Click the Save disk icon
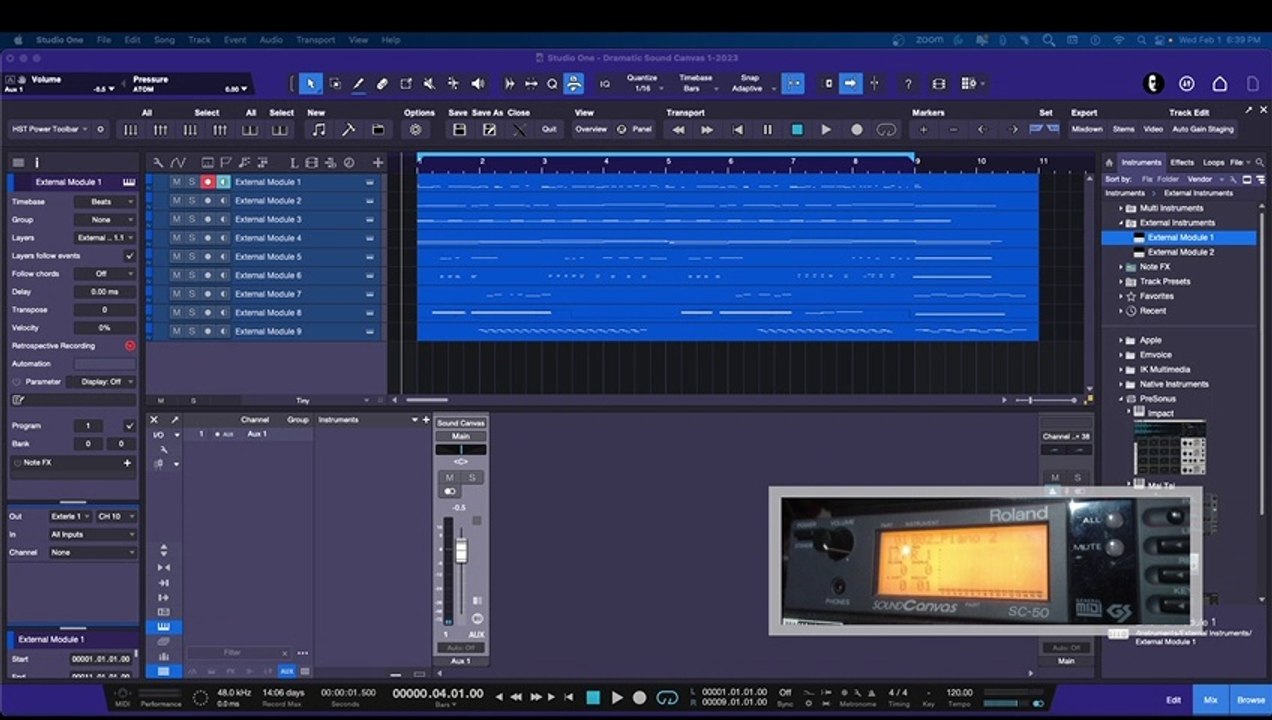 click(x=459, y=130)
